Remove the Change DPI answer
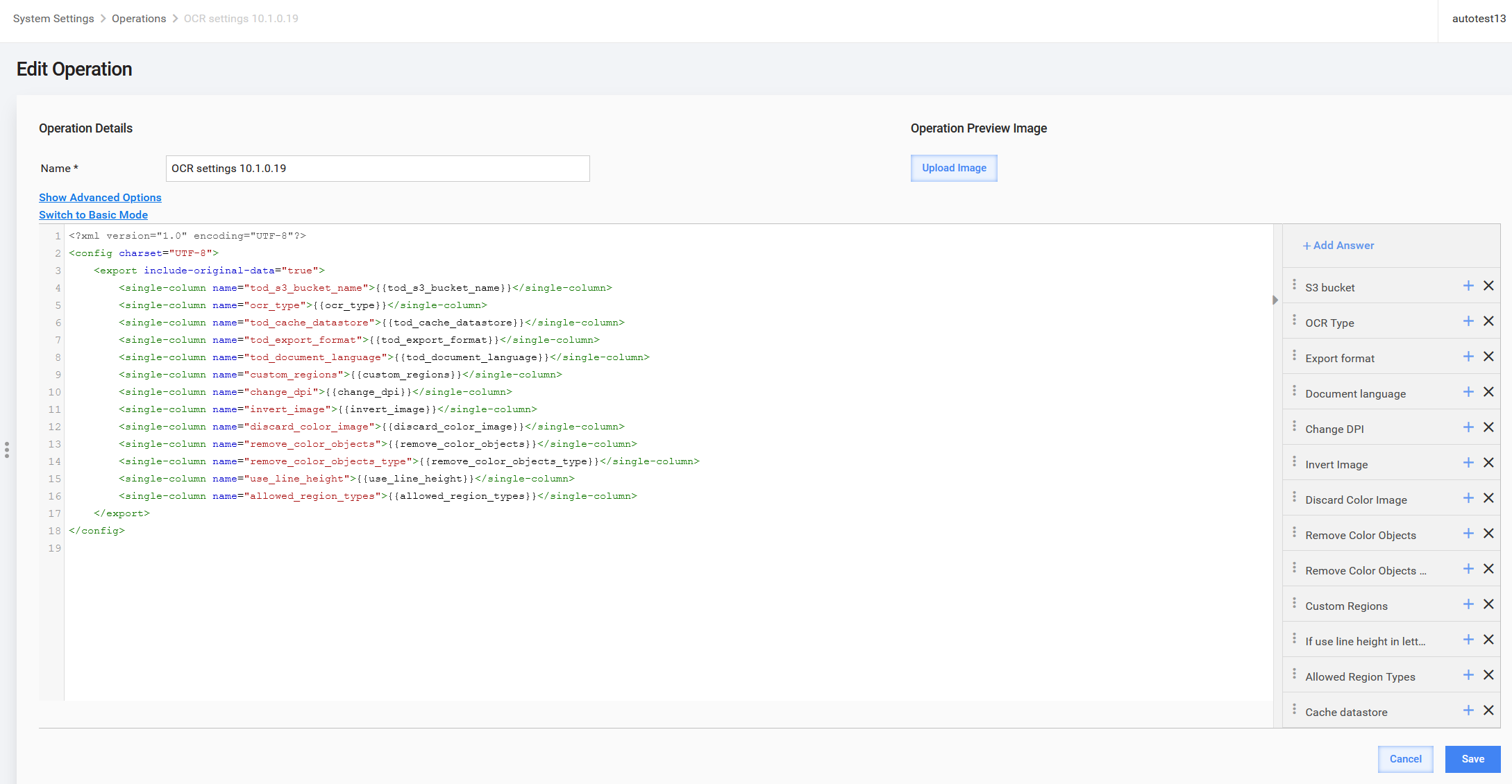The height and width of the screenshot is (784, 1512). click(1488, 427)
